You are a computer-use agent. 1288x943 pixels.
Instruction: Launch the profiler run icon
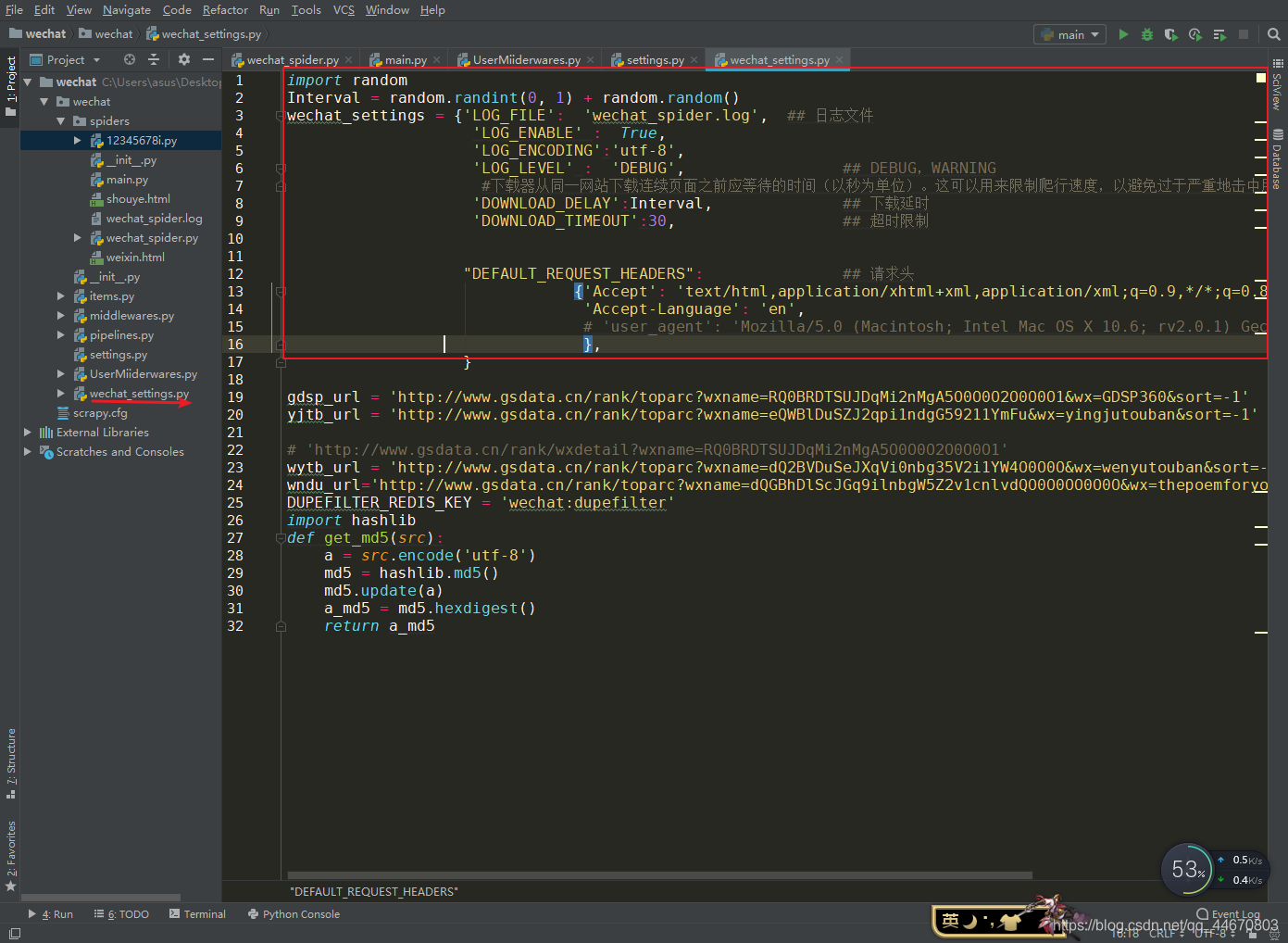coord(1195,34)
